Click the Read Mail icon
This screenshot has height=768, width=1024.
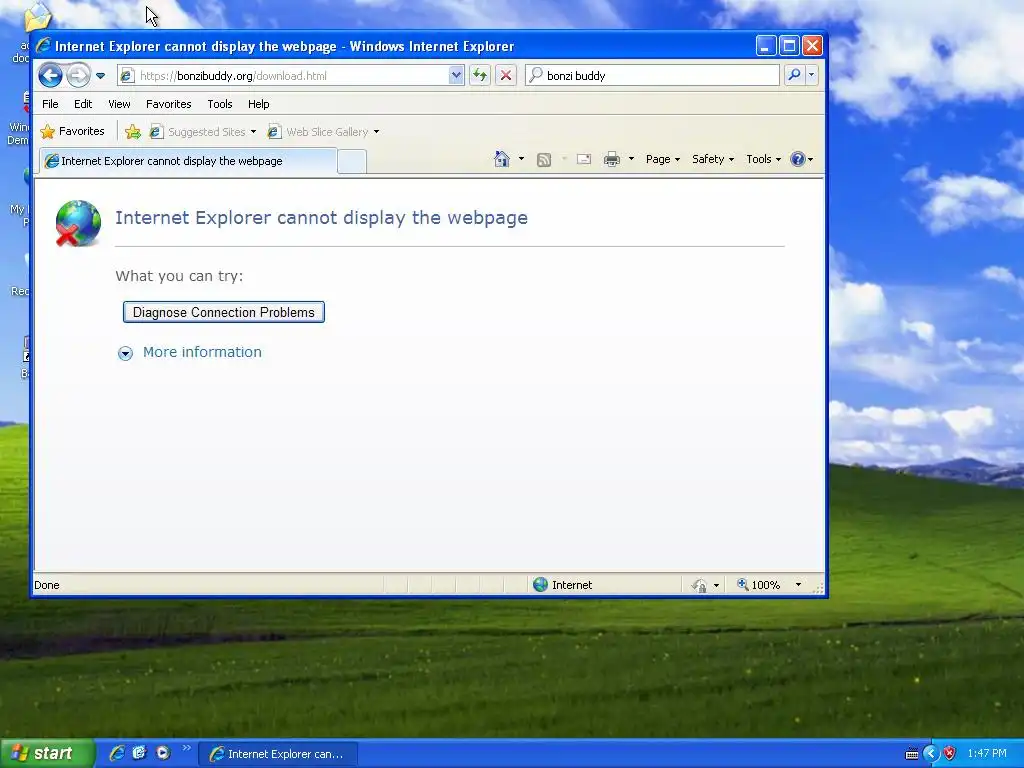click(584, 159)
